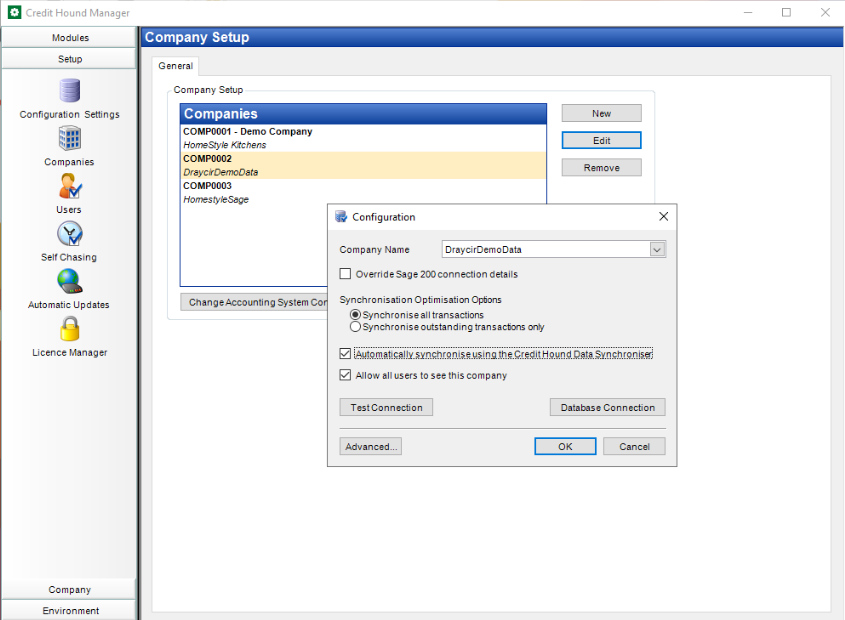Open the Self Chasing clock icon
The image size is (845, 620).
70,233
